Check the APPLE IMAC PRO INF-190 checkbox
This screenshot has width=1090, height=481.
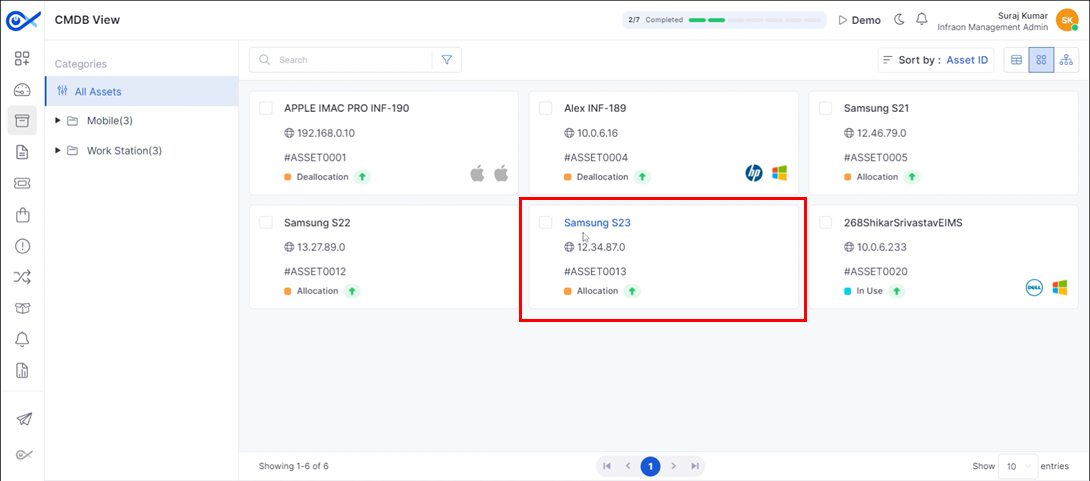[x=266, y=108]
